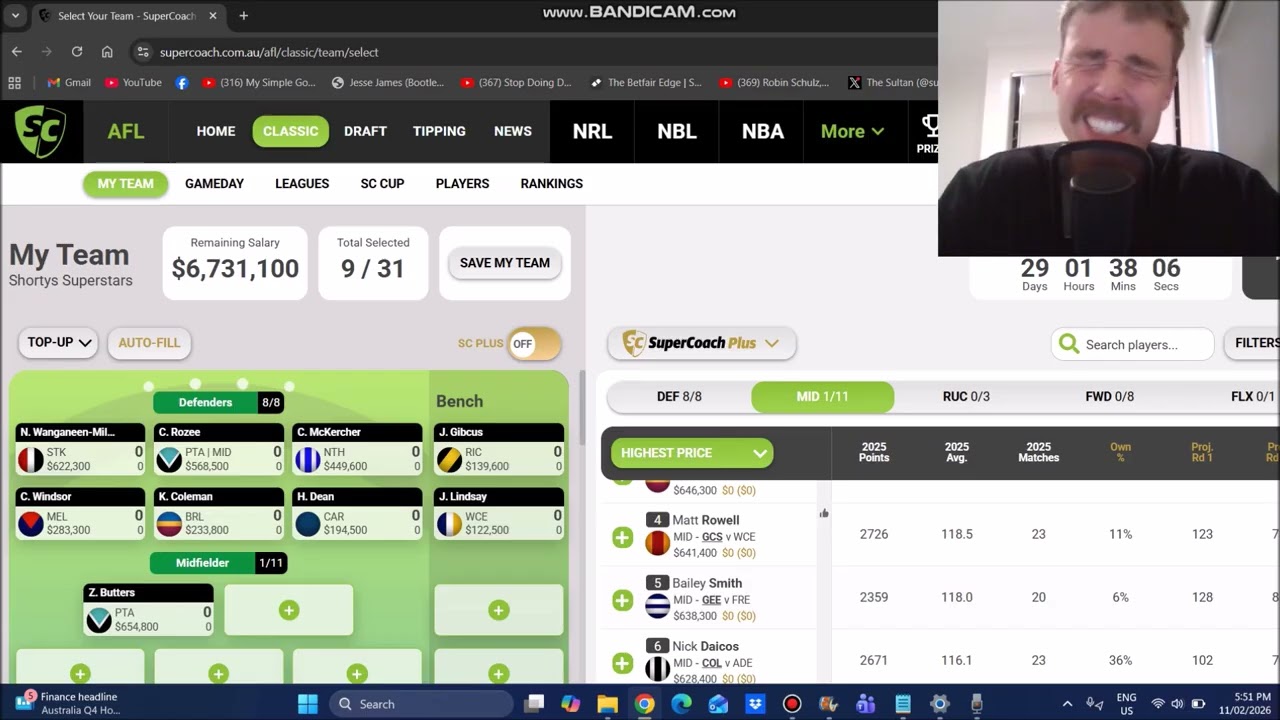Open Dropbox from the taskbar
This screenshot has height=720, width=1280.
pyautogui.click(x=755, y=704)
